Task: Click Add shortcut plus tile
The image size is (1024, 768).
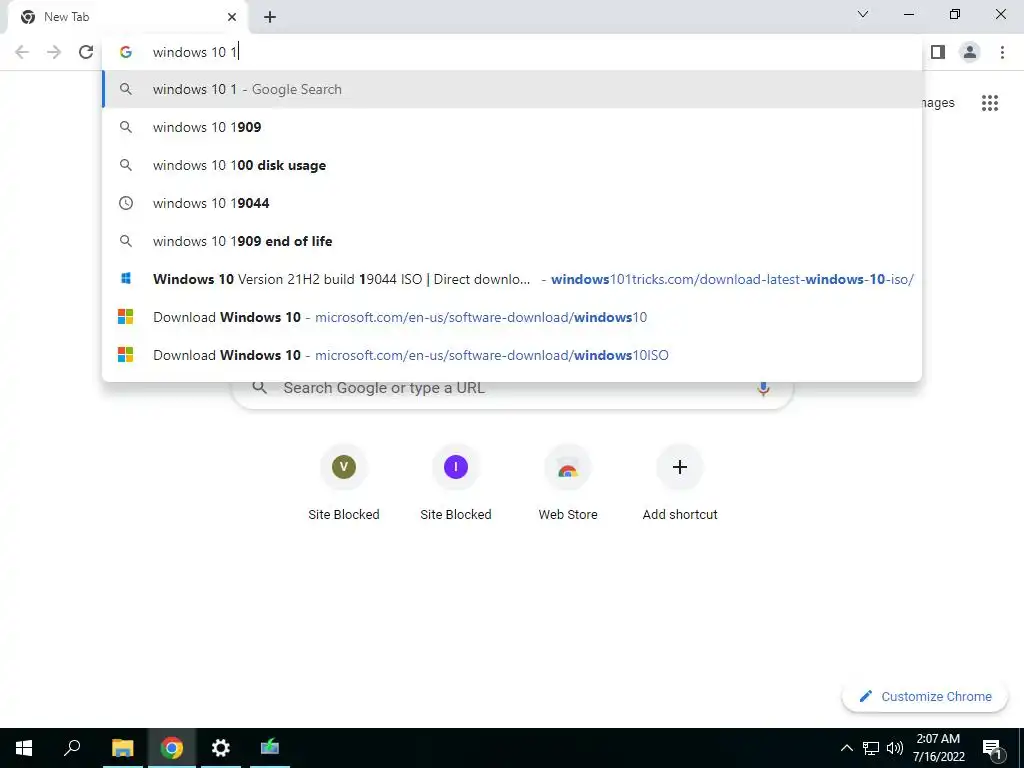Action: [x=680, y=483]
